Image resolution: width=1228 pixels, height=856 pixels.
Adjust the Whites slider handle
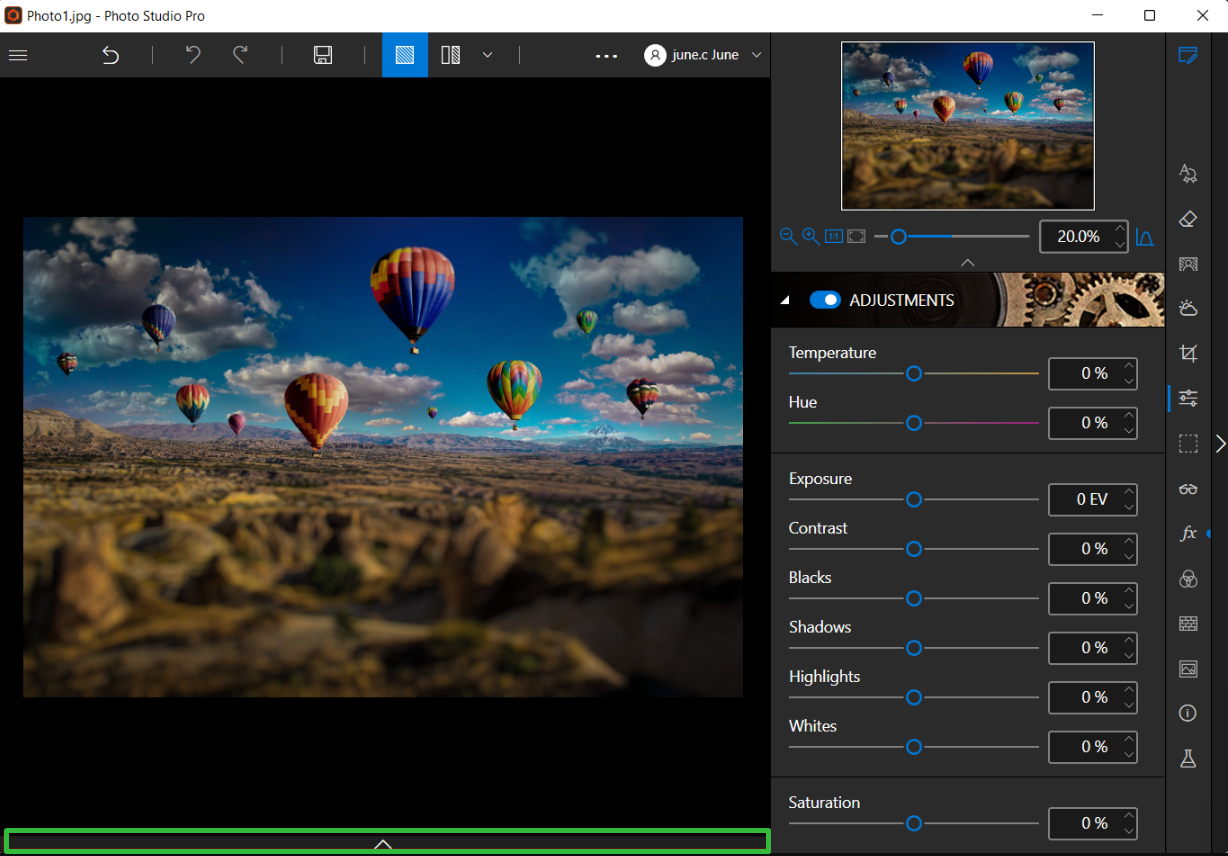point(914,747)
